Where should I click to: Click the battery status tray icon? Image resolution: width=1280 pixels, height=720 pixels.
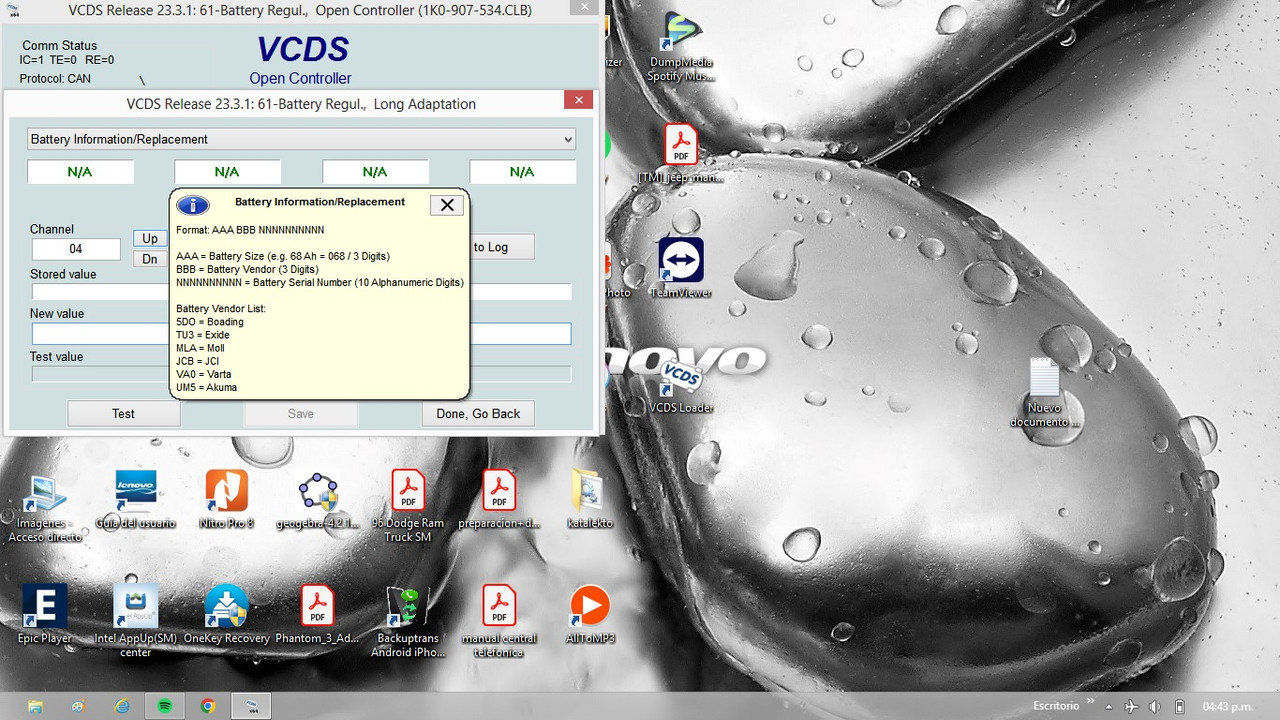[1179, 706]
